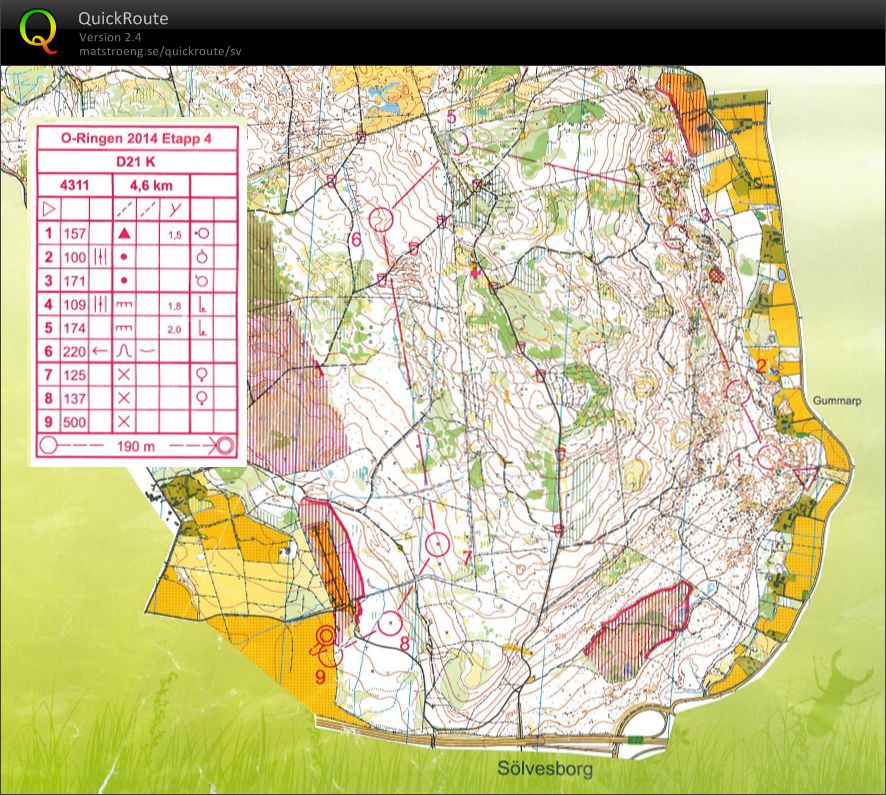Image resolution: width=886 pixels, height=795 pixels.
Task: Click the cliff symbol in row 4
Action: (x=124, y=305)
